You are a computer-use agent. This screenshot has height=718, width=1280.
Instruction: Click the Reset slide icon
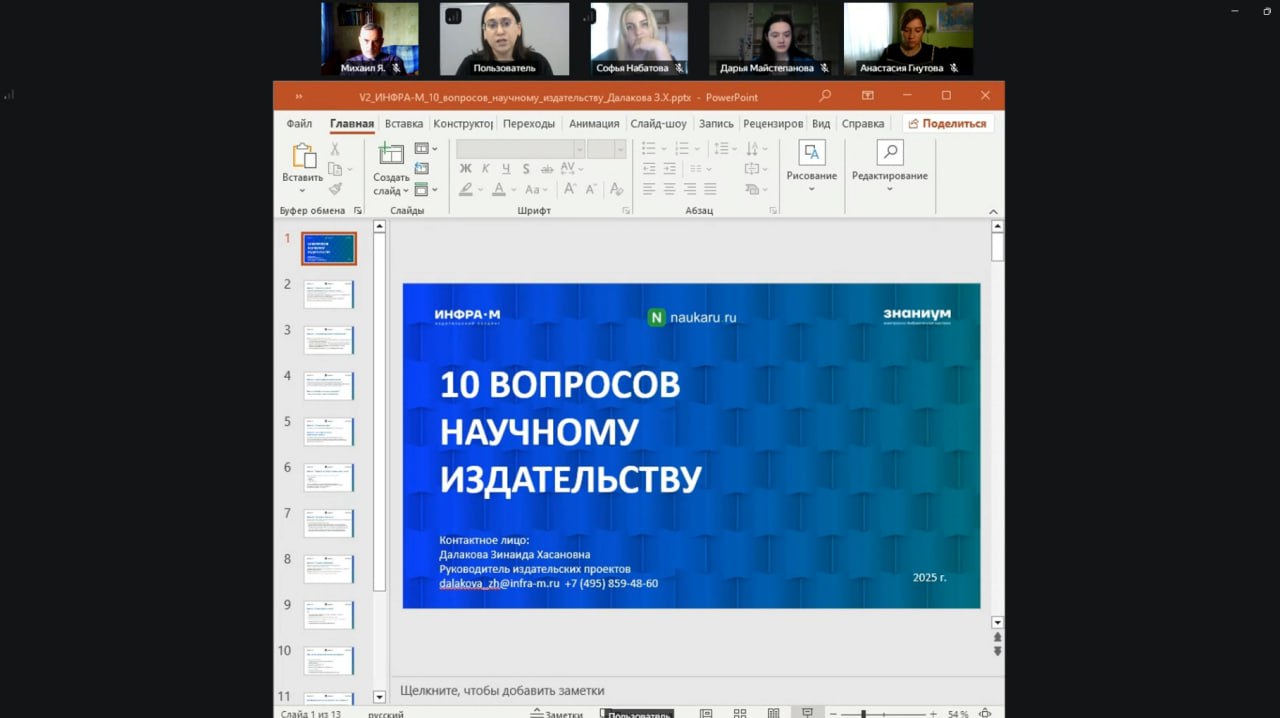421,169
